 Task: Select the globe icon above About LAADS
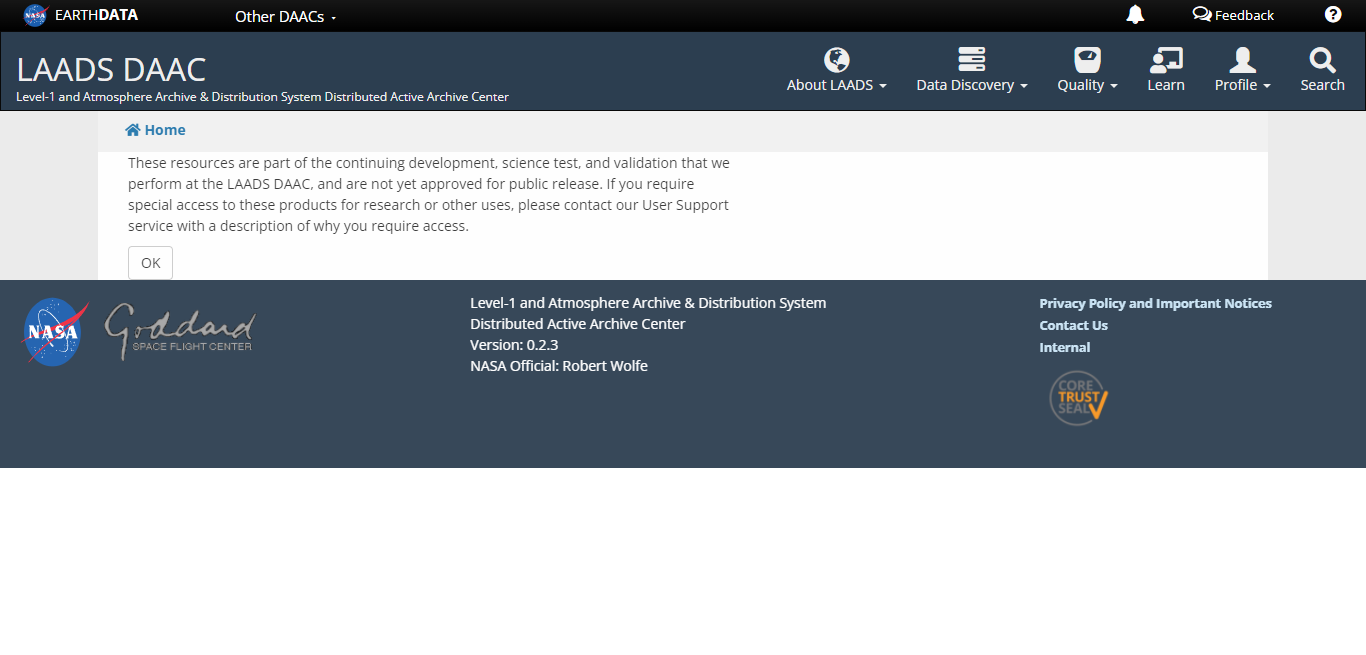pos(837,59)
